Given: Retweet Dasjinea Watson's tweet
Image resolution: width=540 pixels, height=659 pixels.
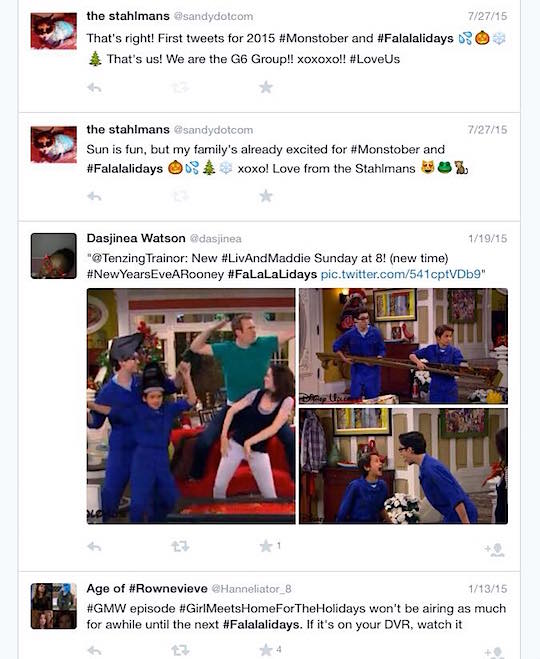Looking at the screenshot, I should click(180, 546).
